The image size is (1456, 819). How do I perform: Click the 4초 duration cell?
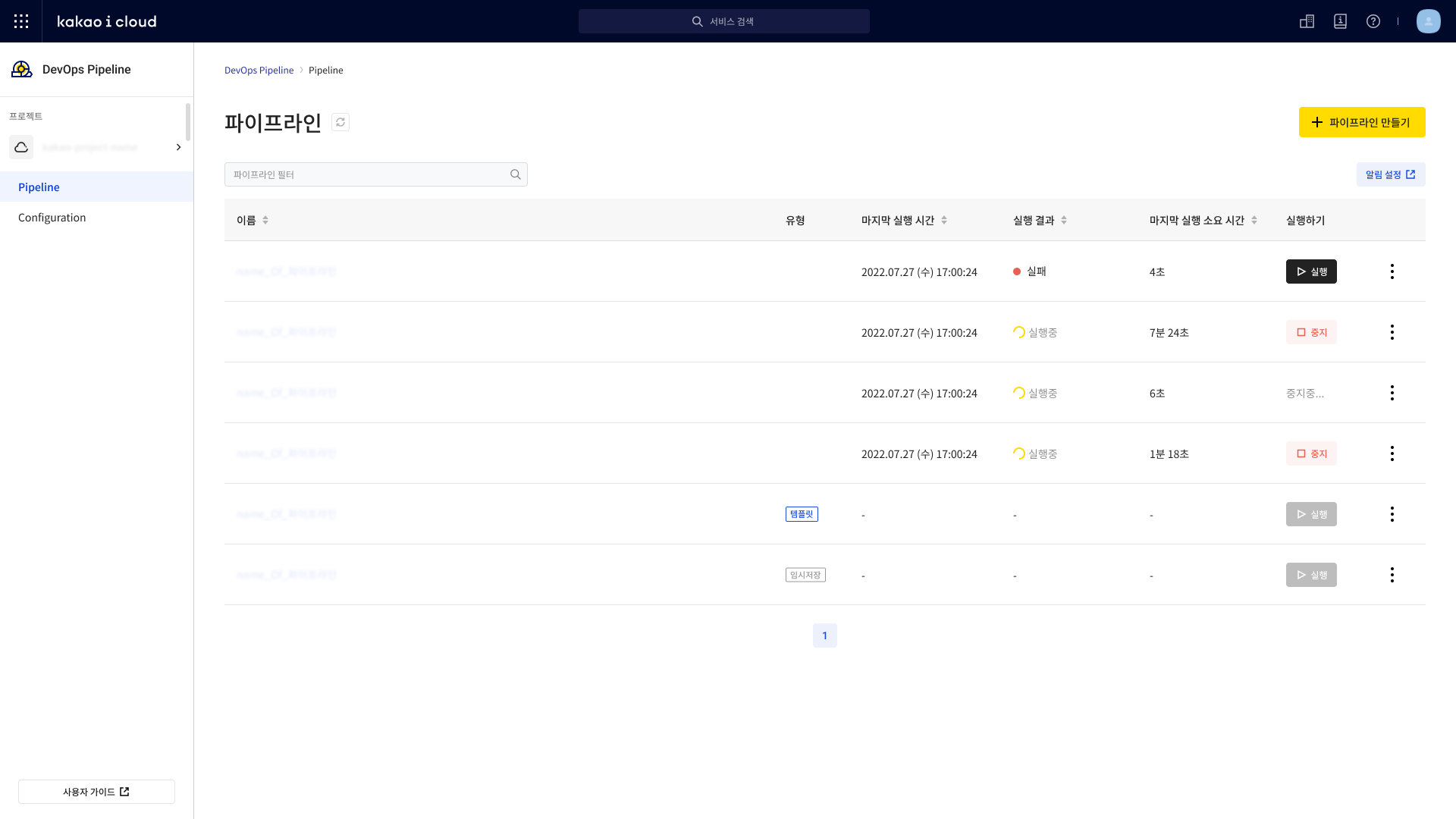[1157, 271]
